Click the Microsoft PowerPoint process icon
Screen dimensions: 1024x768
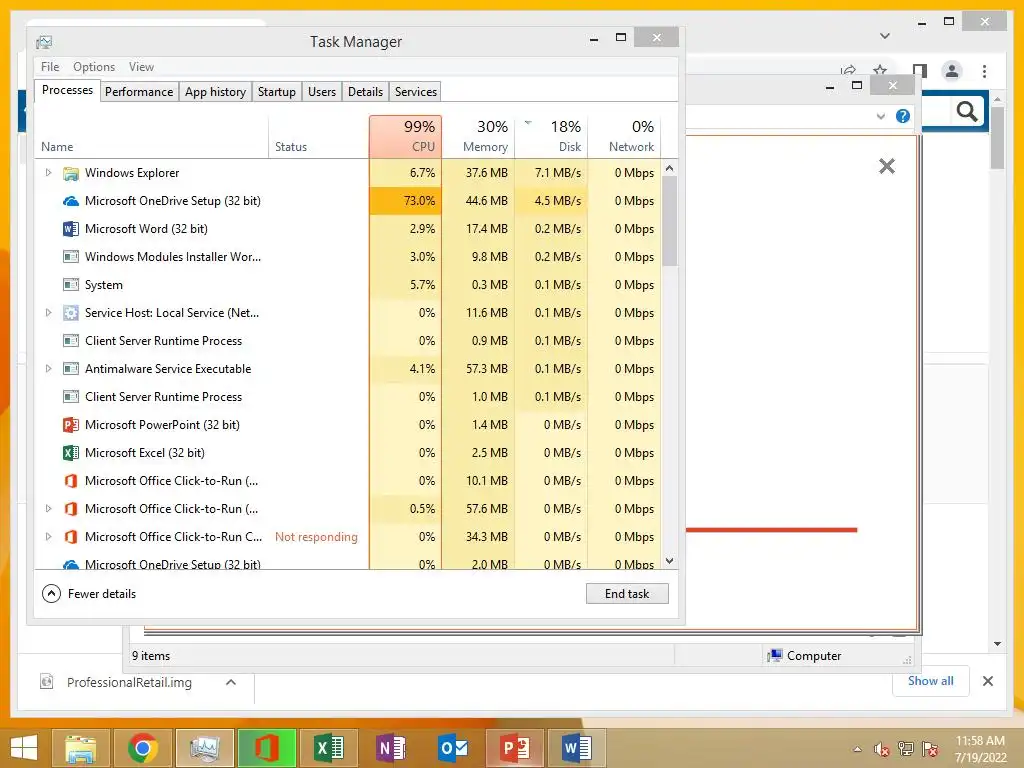click(x=71, y=425)
